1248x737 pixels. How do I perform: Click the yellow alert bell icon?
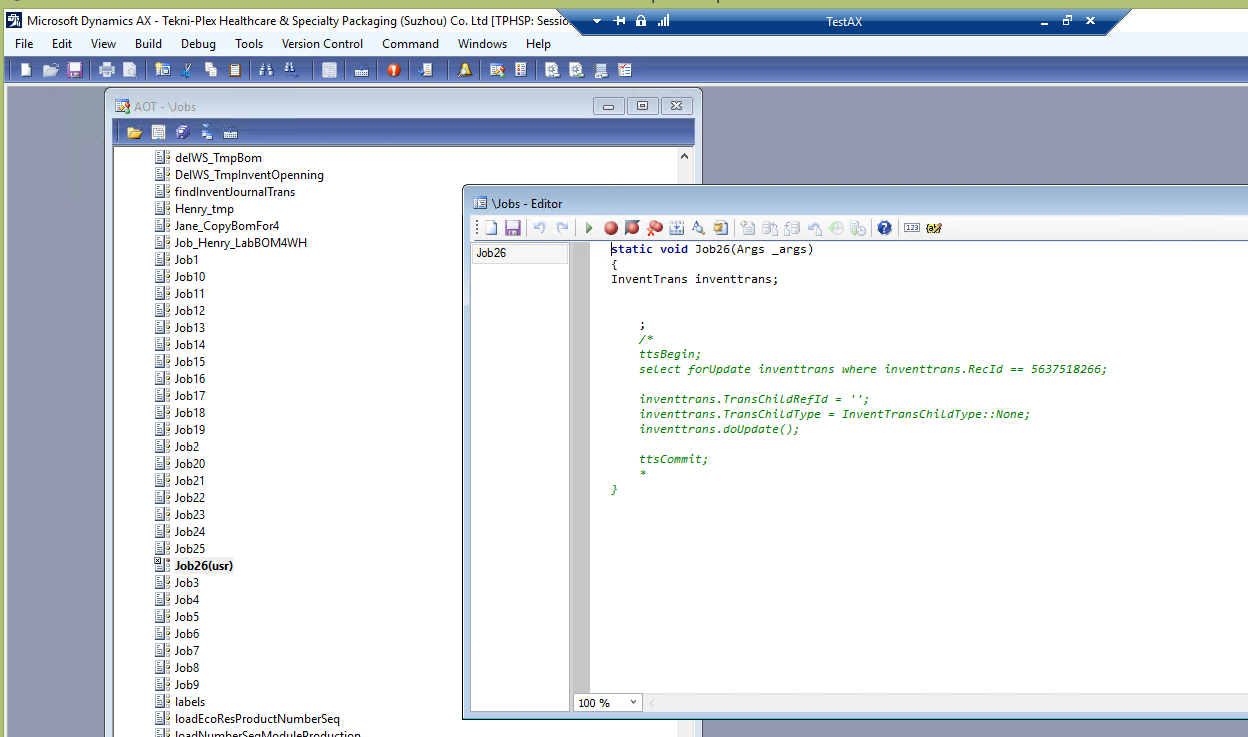pos(464,70)
